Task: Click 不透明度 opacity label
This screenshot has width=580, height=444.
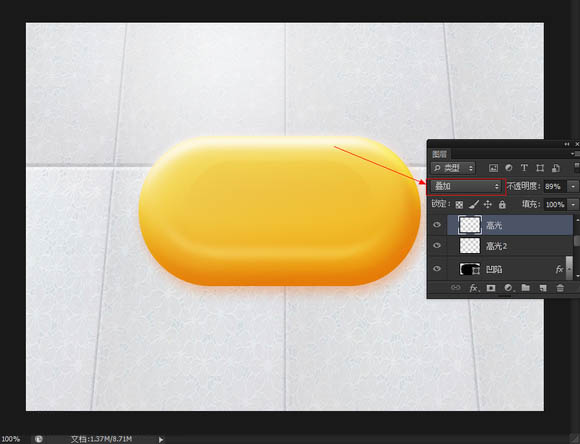Action: (x=523, y=186)
